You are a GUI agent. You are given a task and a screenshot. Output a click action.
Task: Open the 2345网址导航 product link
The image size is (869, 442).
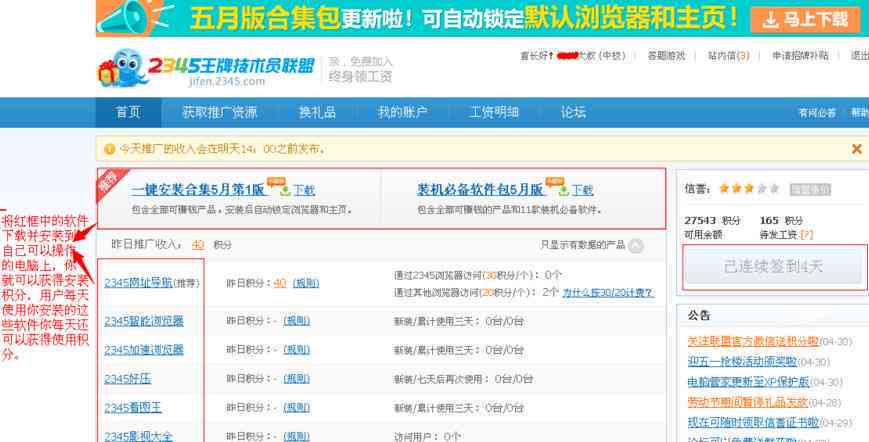139,282
